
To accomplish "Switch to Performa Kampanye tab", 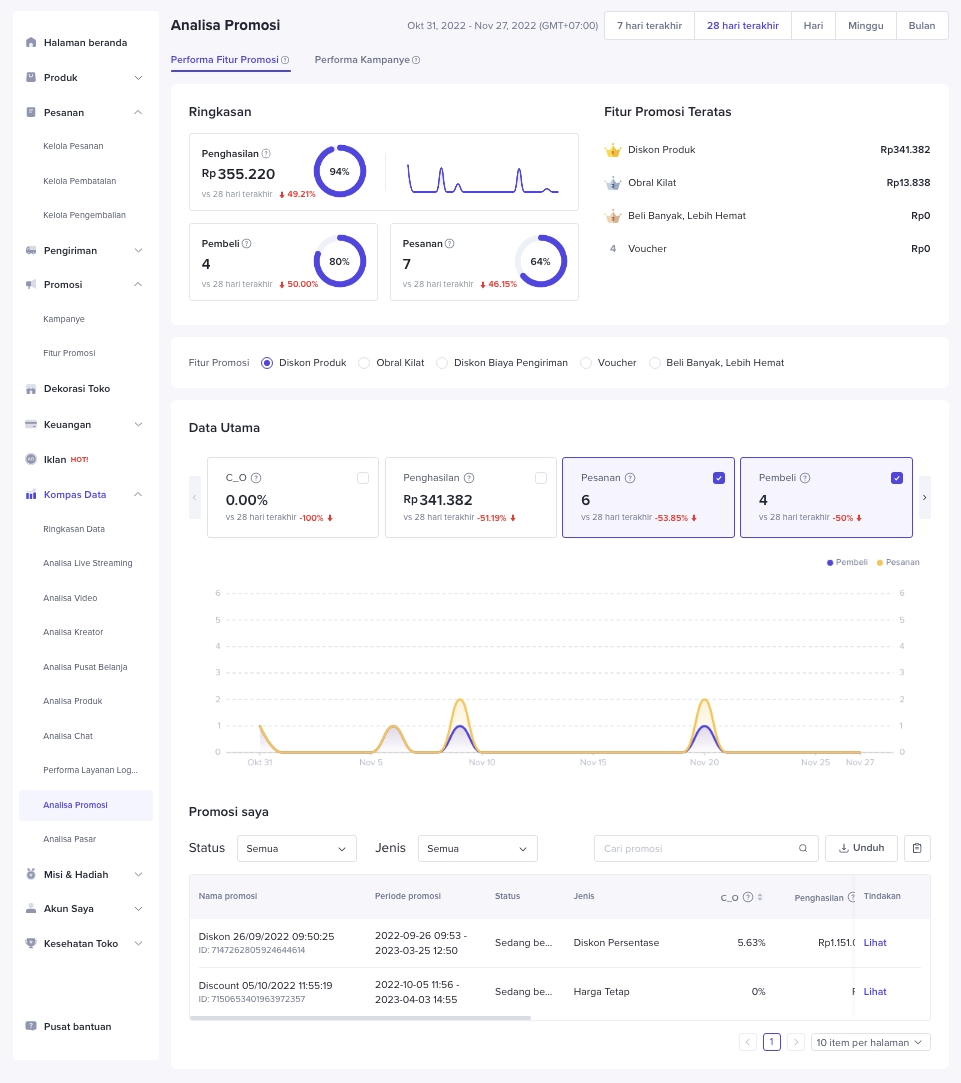I will pyautogui.click(x=366, y=60).
